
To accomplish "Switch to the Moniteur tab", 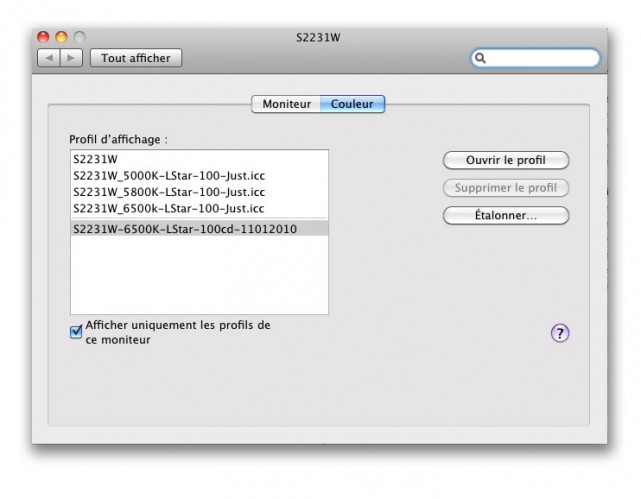I will tap(286, 104).
